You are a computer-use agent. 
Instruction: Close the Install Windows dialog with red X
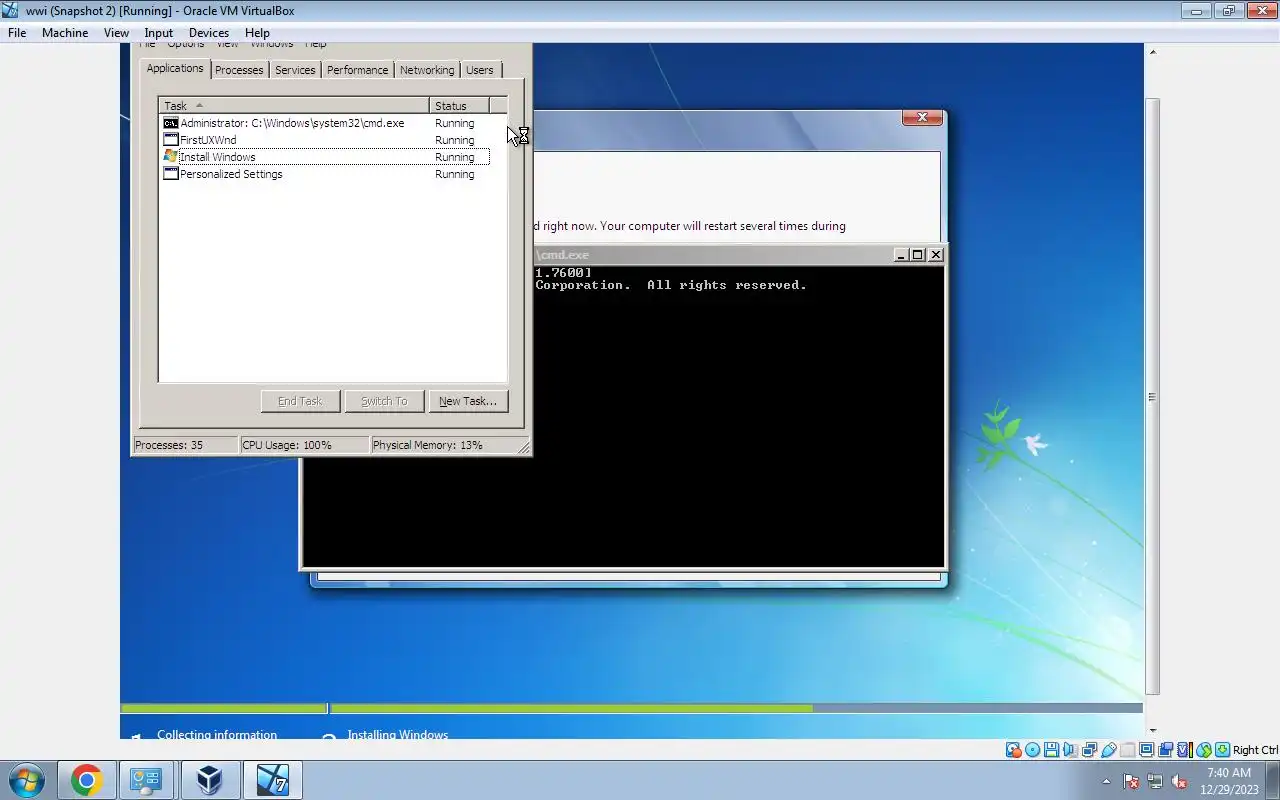click(922, 118)
